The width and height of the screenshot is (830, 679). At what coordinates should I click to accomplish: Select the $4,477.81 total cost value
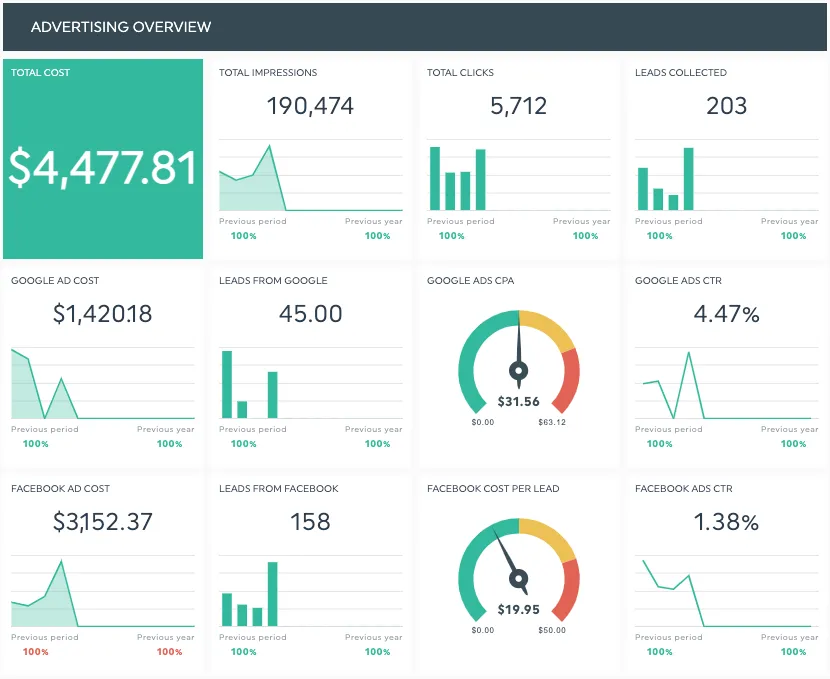point(103,168)
